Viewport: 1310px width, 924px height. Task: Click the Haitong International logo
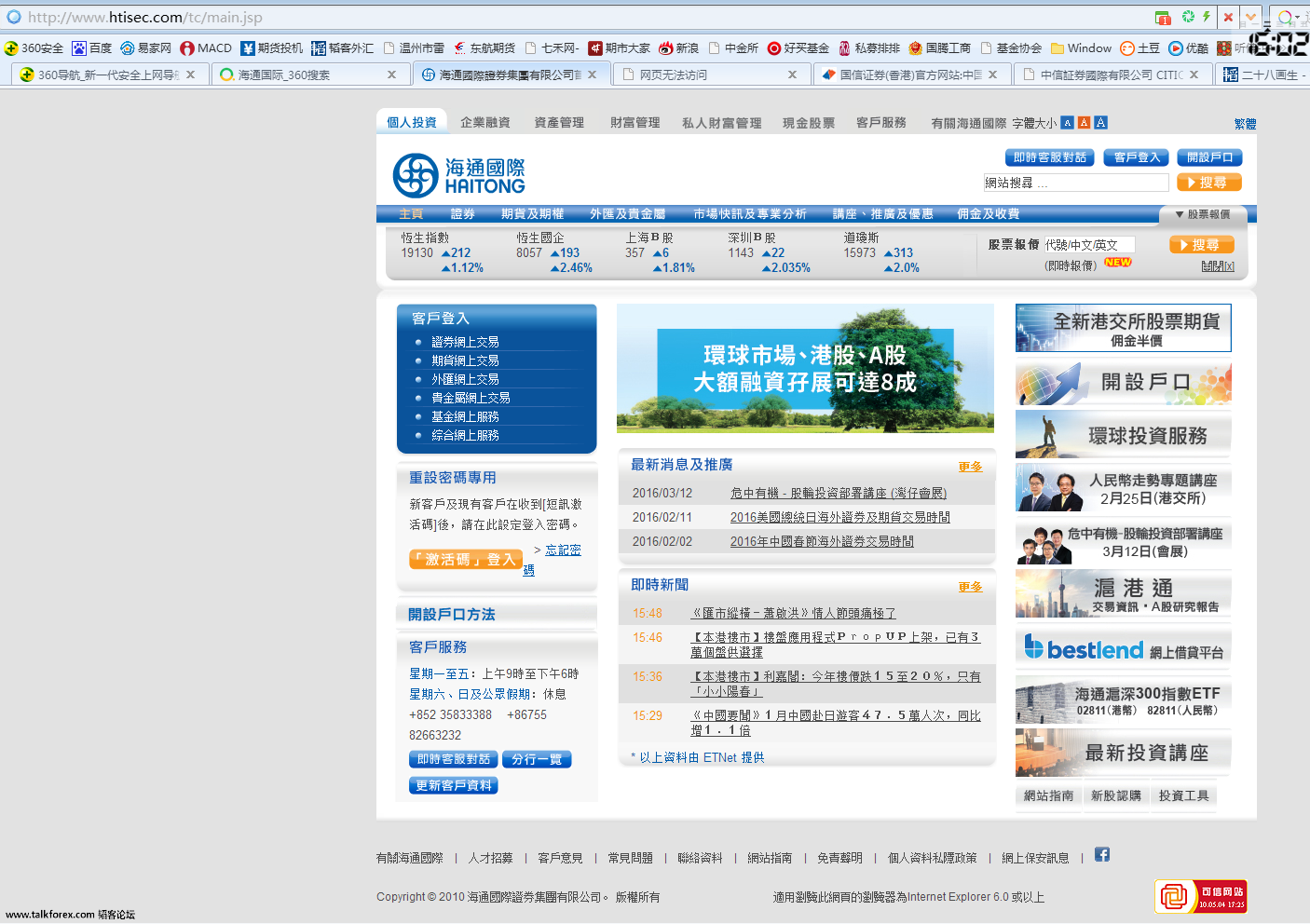[458, 175]
